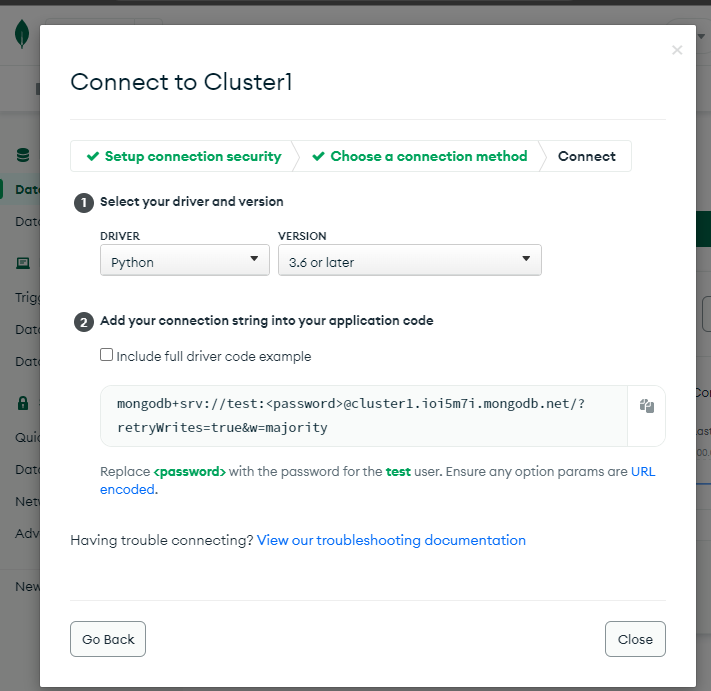Open View our troubleshooting documentation link
Screen dimensions: 711x691
[391, 540]
